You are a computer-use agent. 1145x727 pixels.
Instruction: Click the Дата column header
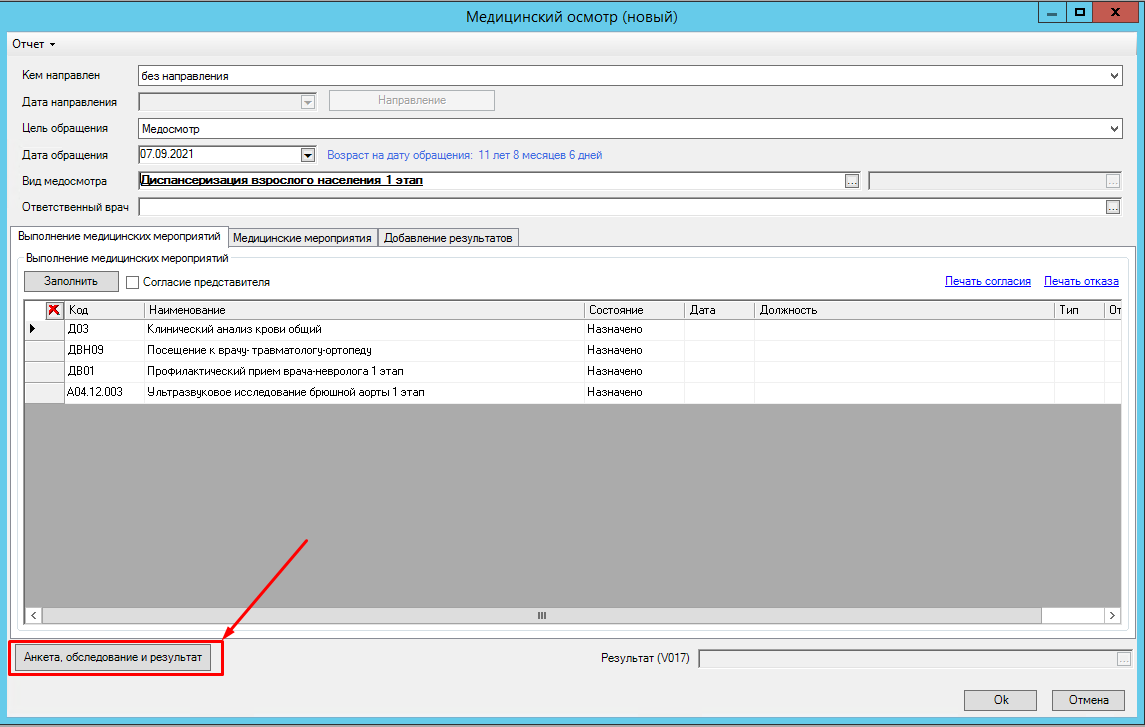coord(719,310)
